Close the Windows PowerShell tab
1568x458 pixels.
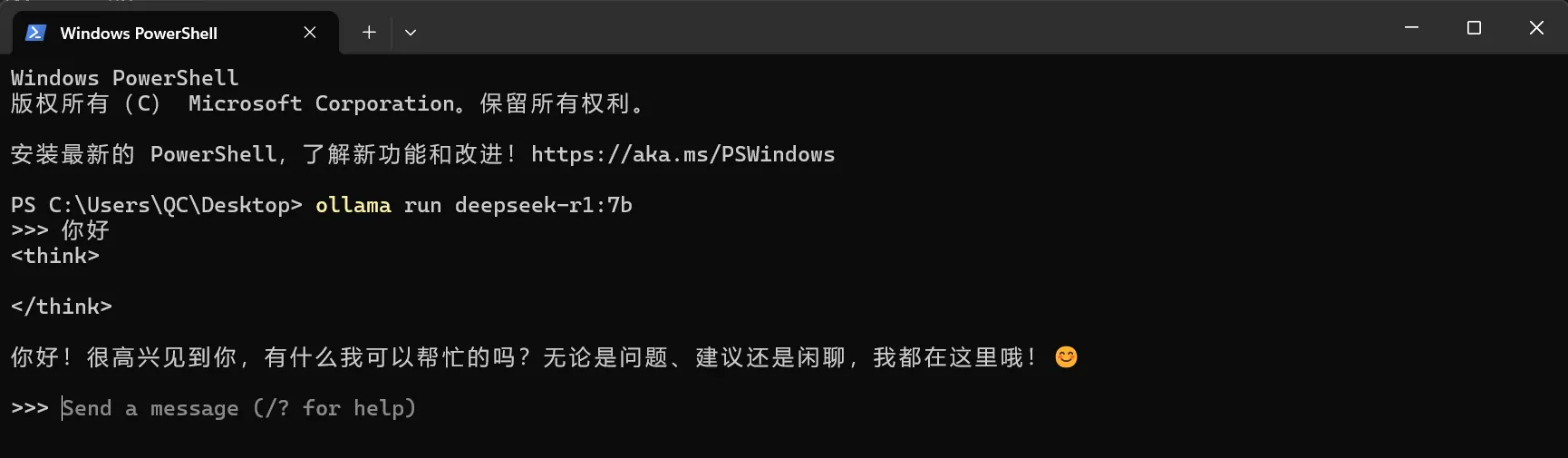(x=310, y=33)
